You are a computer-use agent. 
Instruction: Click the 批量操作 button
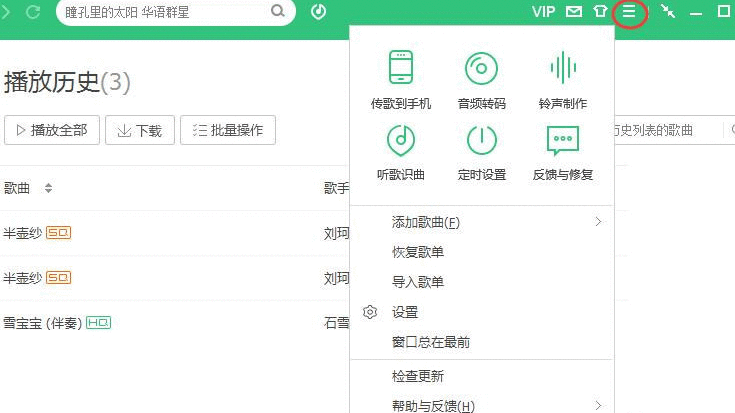coord(228,130)
